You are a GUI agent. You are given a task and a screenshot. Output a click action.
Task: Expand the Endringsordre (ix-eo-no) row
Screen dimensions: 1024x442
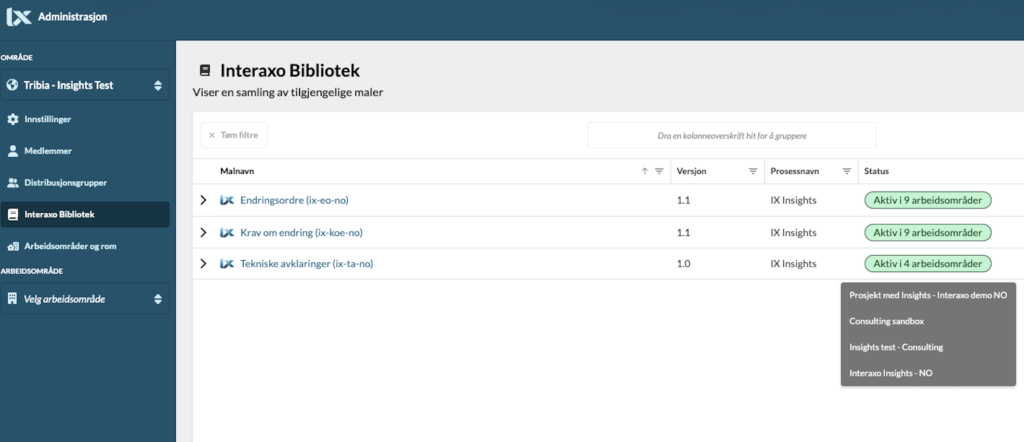tap(204, 200)
